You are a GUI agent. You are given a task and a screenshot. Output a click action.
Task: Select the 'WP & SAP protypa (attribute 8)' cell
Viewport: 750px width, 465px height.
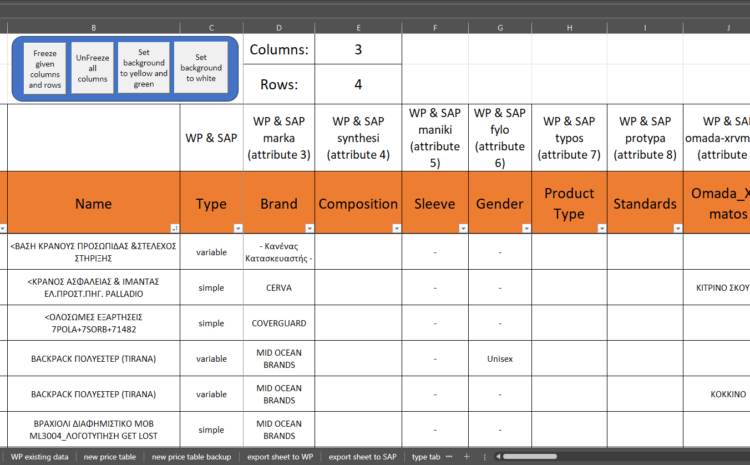pyautogui.click(x=645, y=138)
